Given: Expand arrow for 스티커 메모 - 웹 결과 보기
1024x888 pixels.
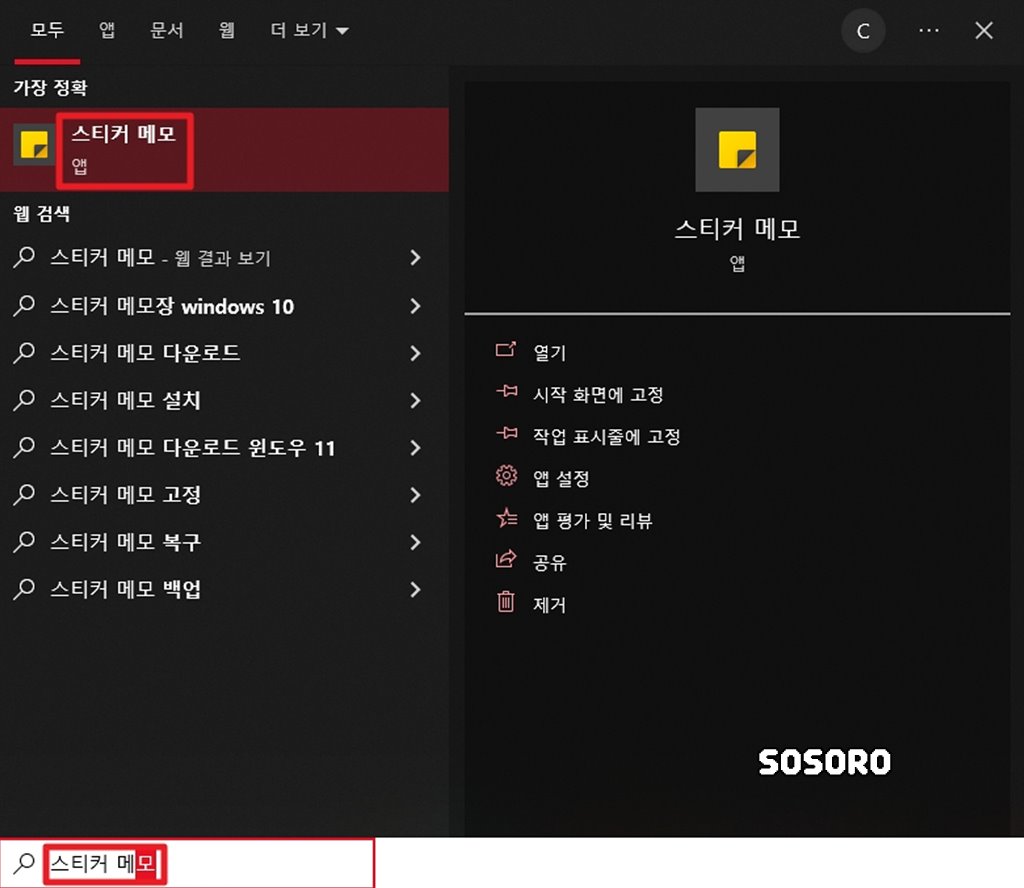Looking at the screenshot, I should point(415,257).
